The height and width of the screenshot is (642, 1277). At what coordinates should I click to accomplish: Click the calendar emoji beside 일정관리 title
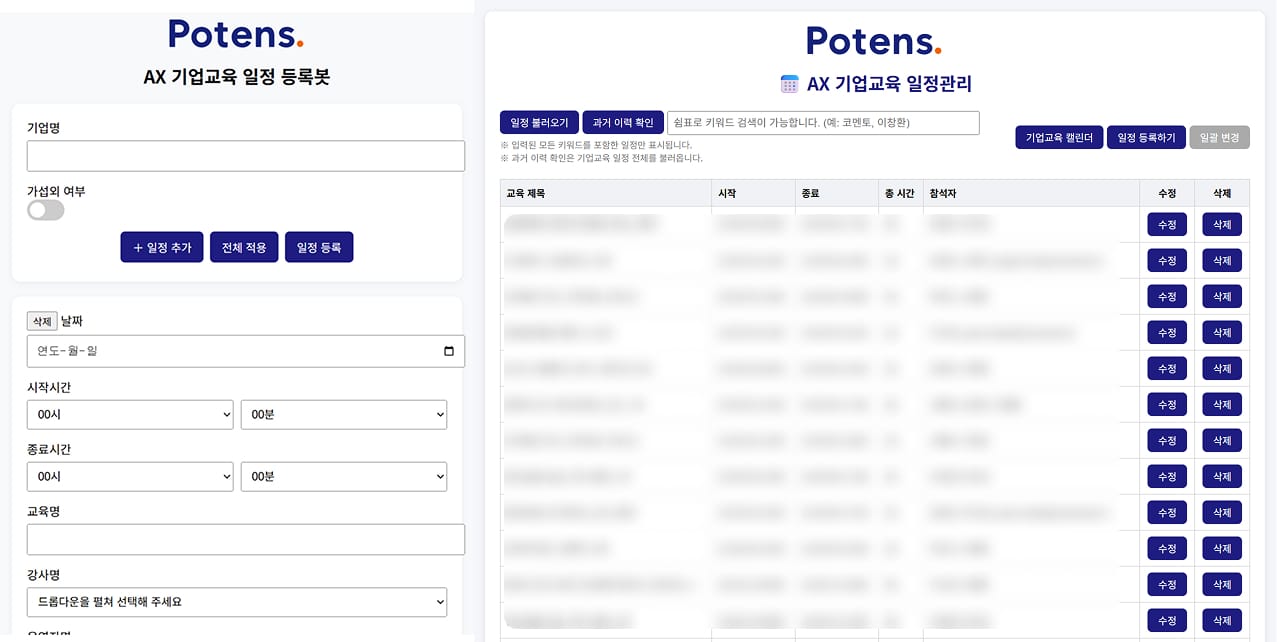pos(790,84)
